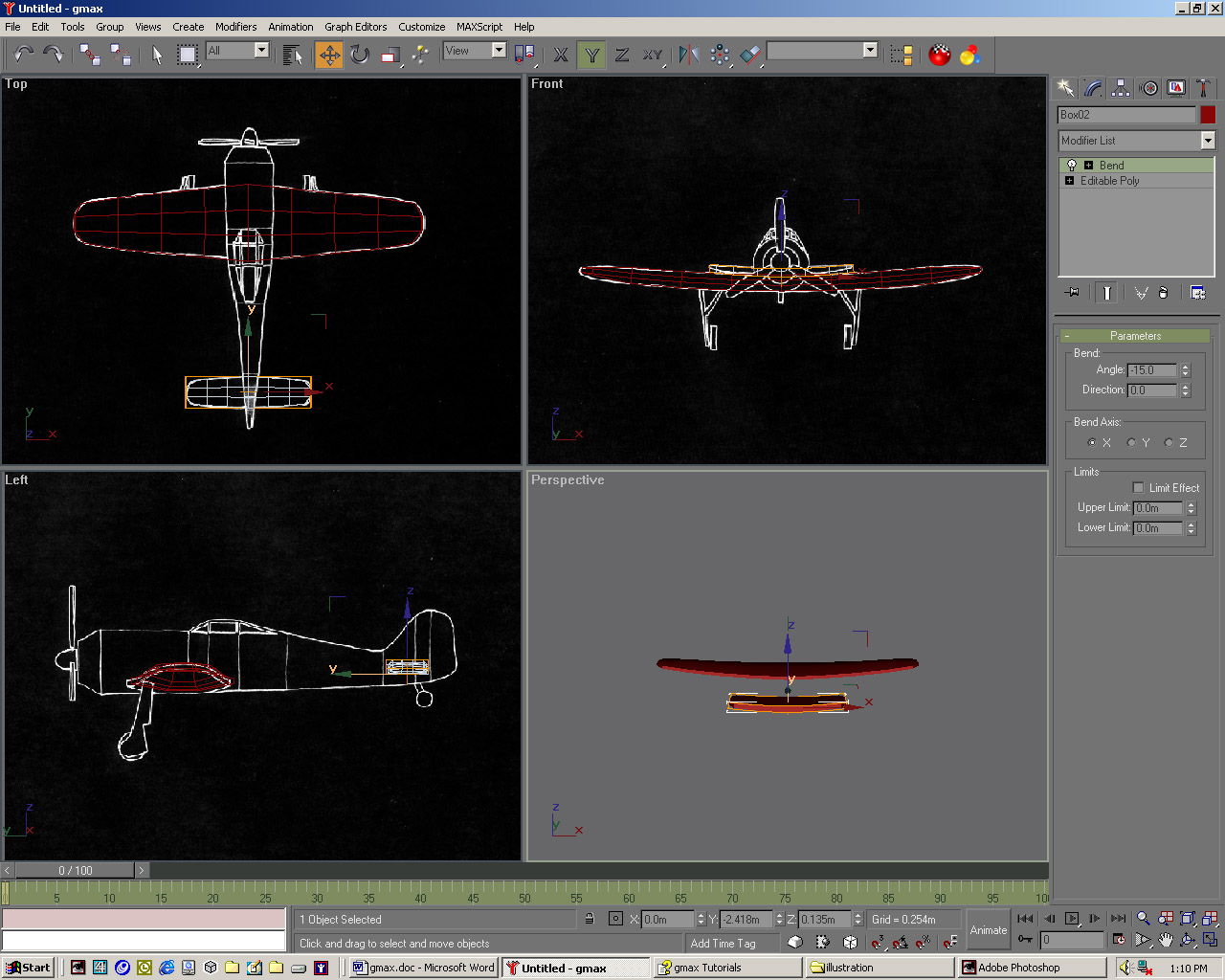Click the Mirror Selected Objects icon

click(688, 56)
